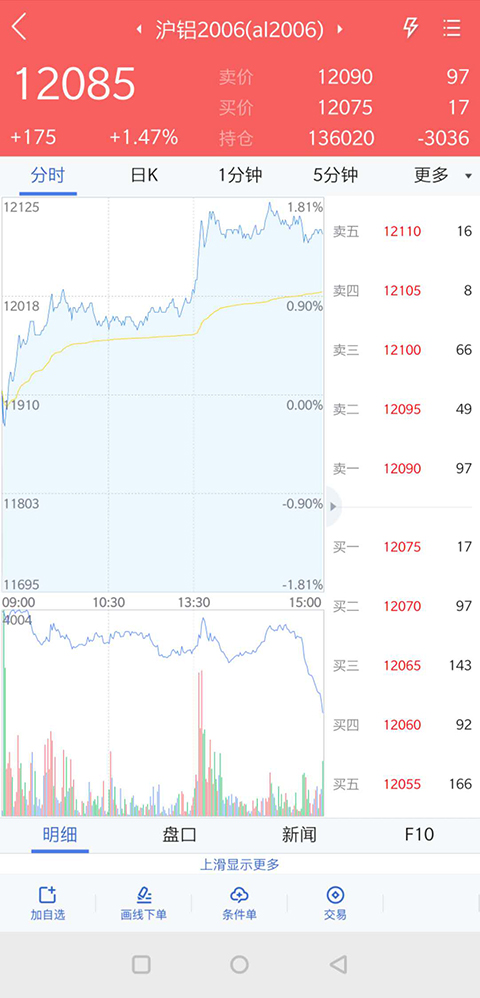Screen dimensions: 480x998
Task: Open 条件单 conditional order icon
Action: 239,903
